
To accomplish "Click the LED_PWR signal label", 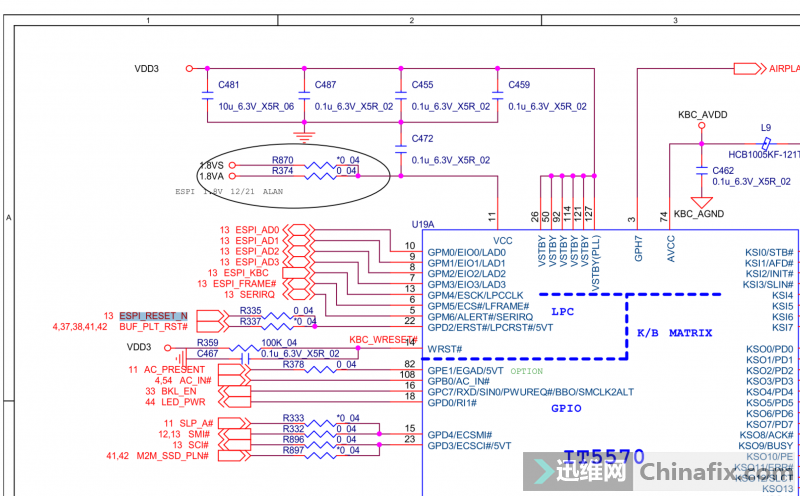I will tap(183, 402).
